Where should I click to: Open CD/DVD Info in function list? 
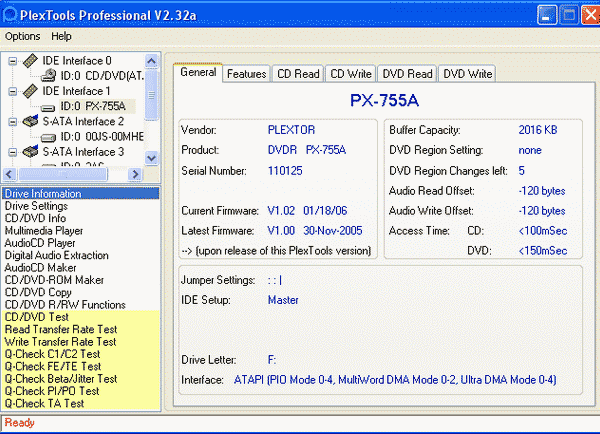click(x=81, y=218)
